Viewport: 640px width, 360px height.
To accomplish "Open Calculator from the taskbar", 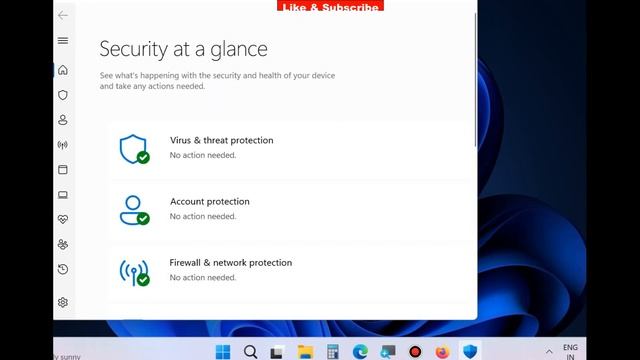I will point(333,351).
